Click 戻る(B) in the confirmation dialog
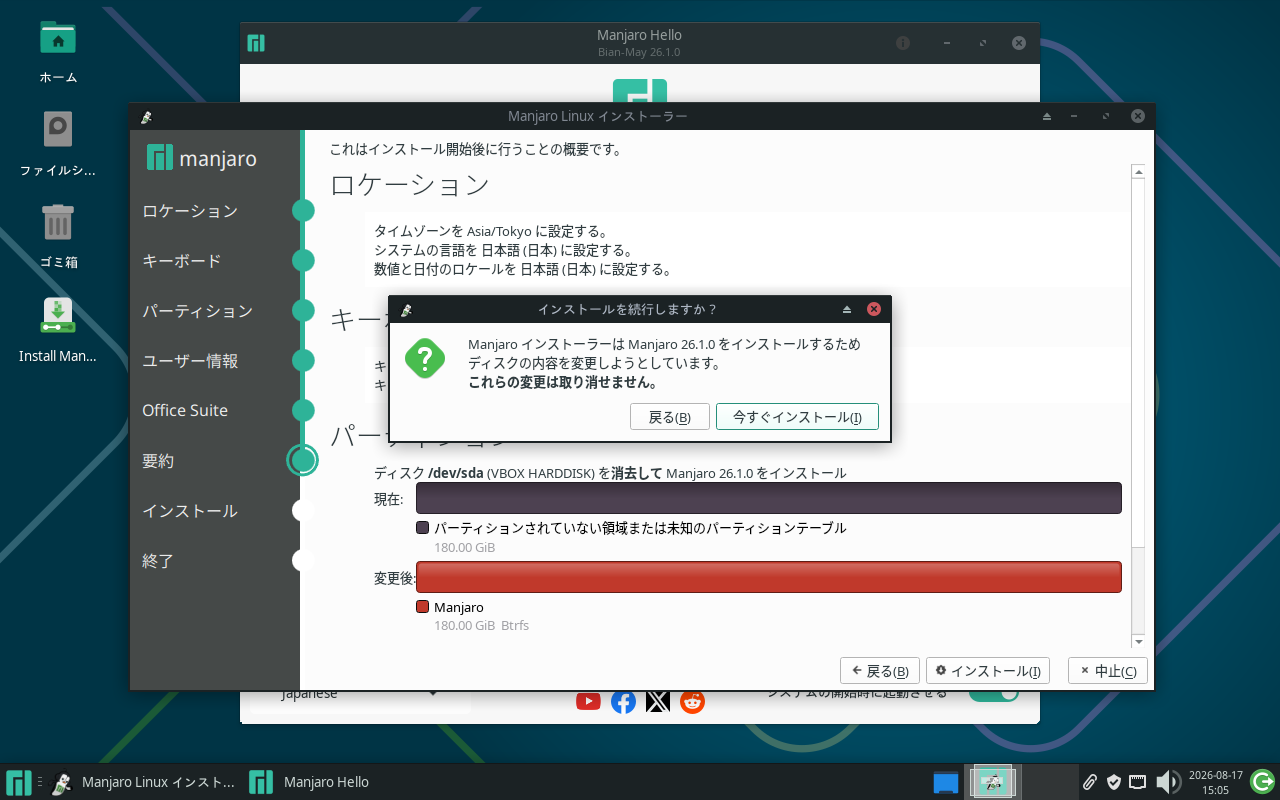 pyautogui.click(x=670, y=417)
